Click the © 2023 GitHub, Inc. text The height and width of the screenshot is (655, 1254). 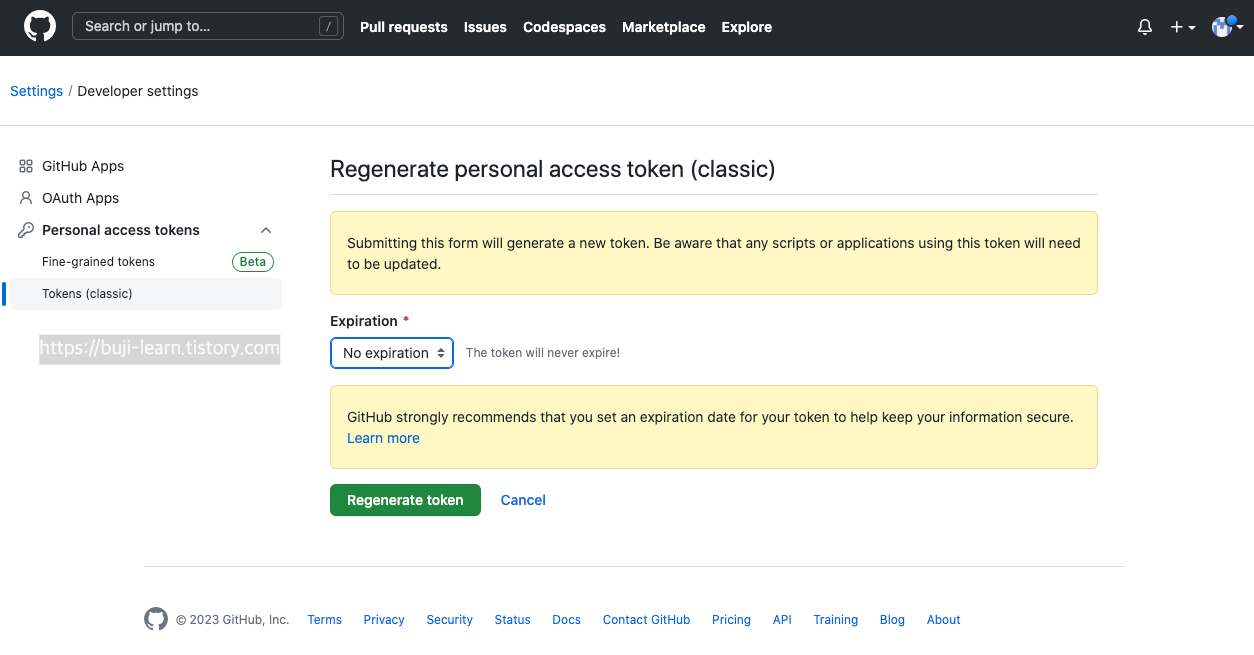[233, 620]
